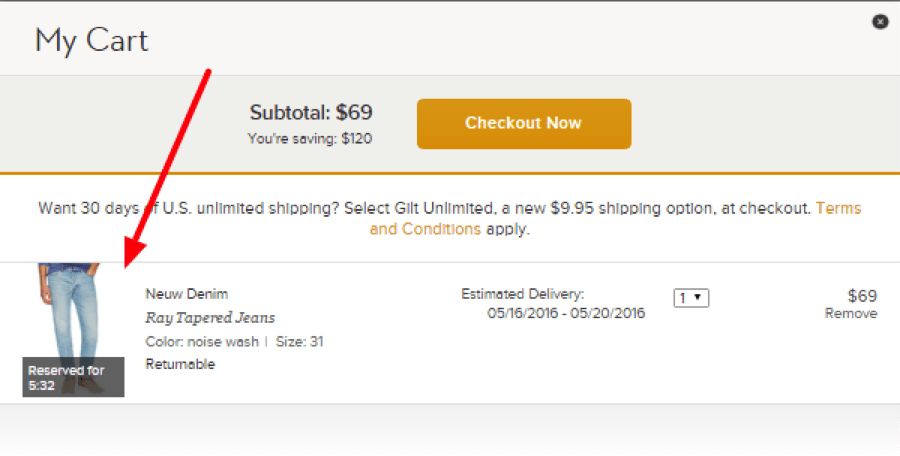Click the You're saving $120 text
This screenshot has height=456, width=900.
pos(310,138)
